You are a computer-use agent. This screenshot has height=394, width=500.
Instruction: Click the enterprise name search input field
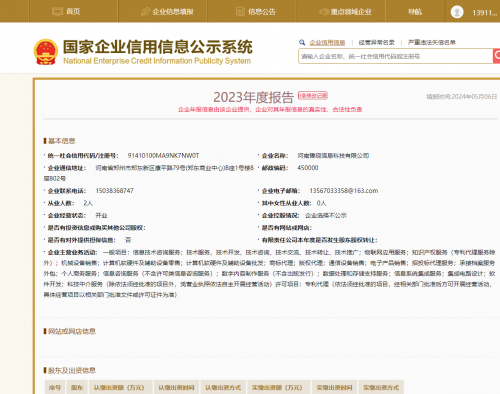(x=396, y=56)
